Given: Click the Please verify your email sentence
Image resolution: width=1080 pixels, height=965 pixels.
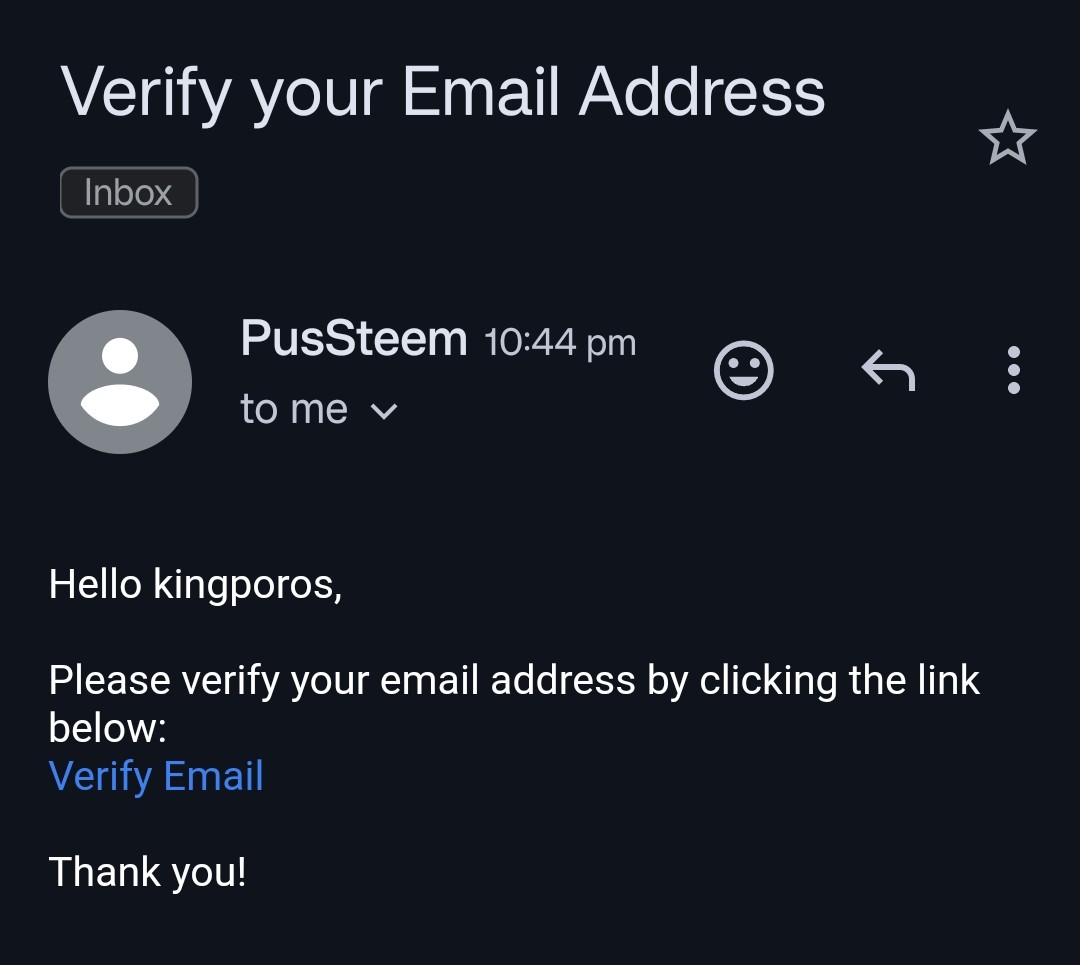Looking at the screenshot, I should pos(514,704).
